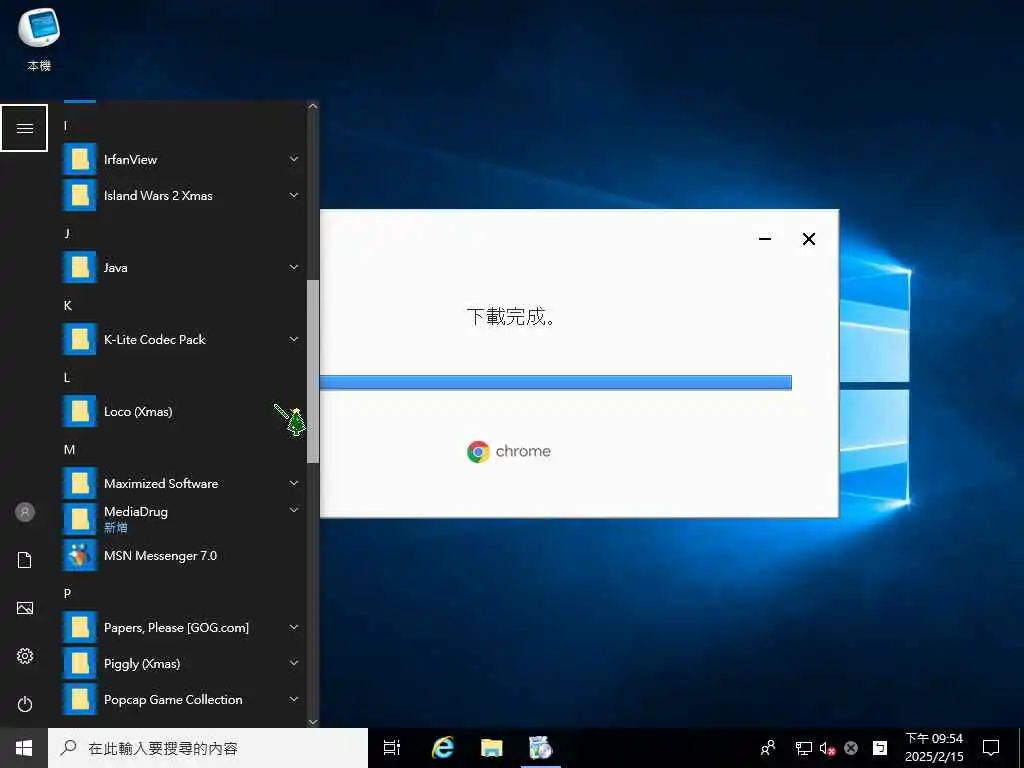
Task: Launch Internet Explorer from taskbar
Action: pyautogui.click(x=443, y=748)
